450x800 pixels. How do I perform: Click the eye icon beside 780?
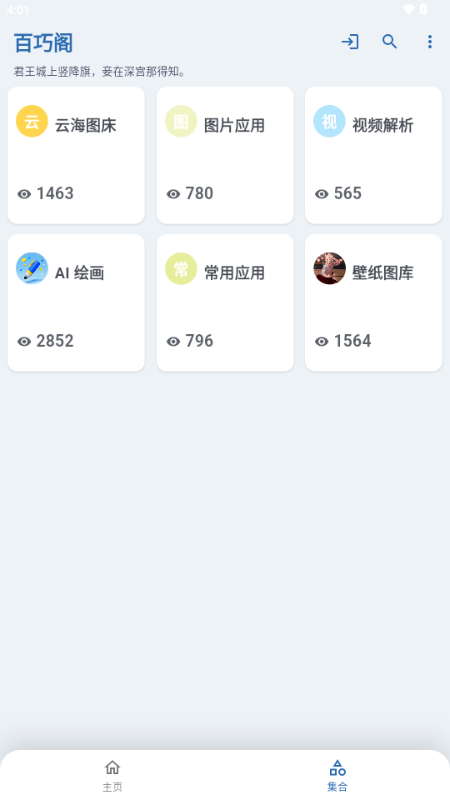[173, 194]
